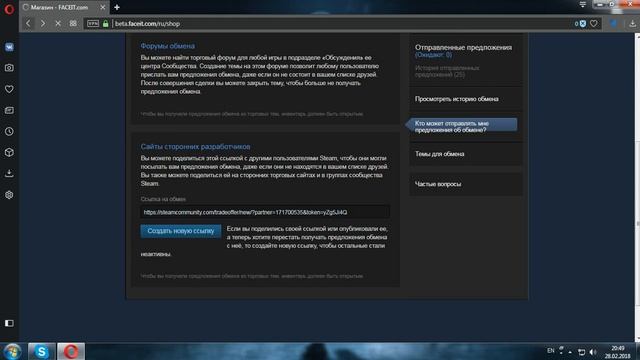Open Отправленные предложения section
This screenshot has height=360, width=640.
pos(463,47)
